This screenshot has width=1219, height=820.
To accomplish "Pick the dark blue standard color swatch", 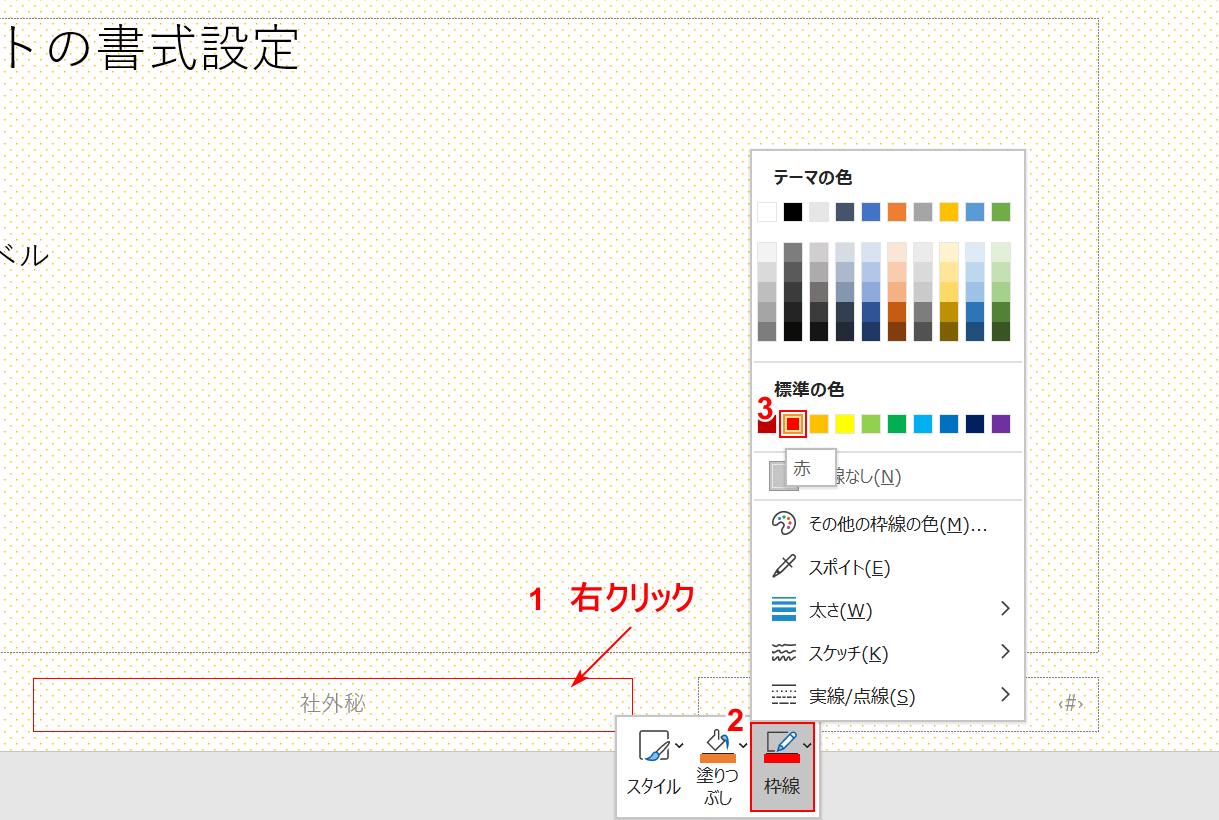I will 975,424.
